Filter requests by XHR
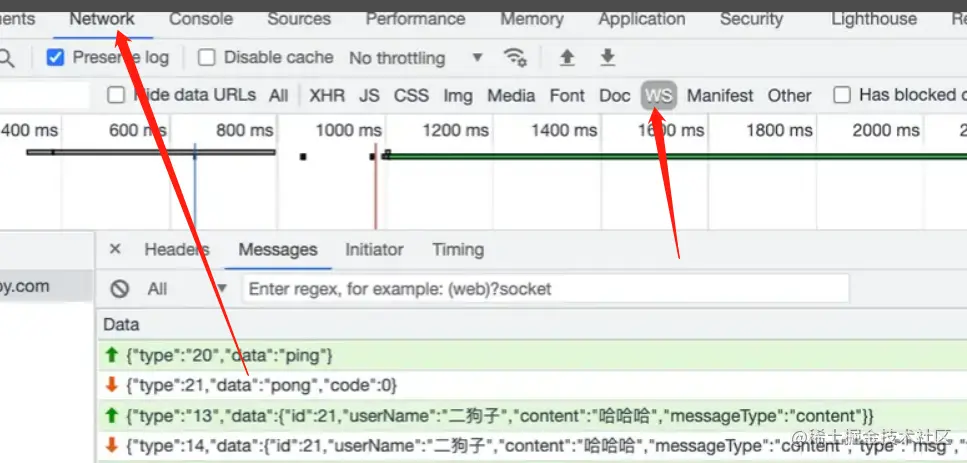Image resolution: width=967 pixels, height=463 pixels. pos(327,96)
